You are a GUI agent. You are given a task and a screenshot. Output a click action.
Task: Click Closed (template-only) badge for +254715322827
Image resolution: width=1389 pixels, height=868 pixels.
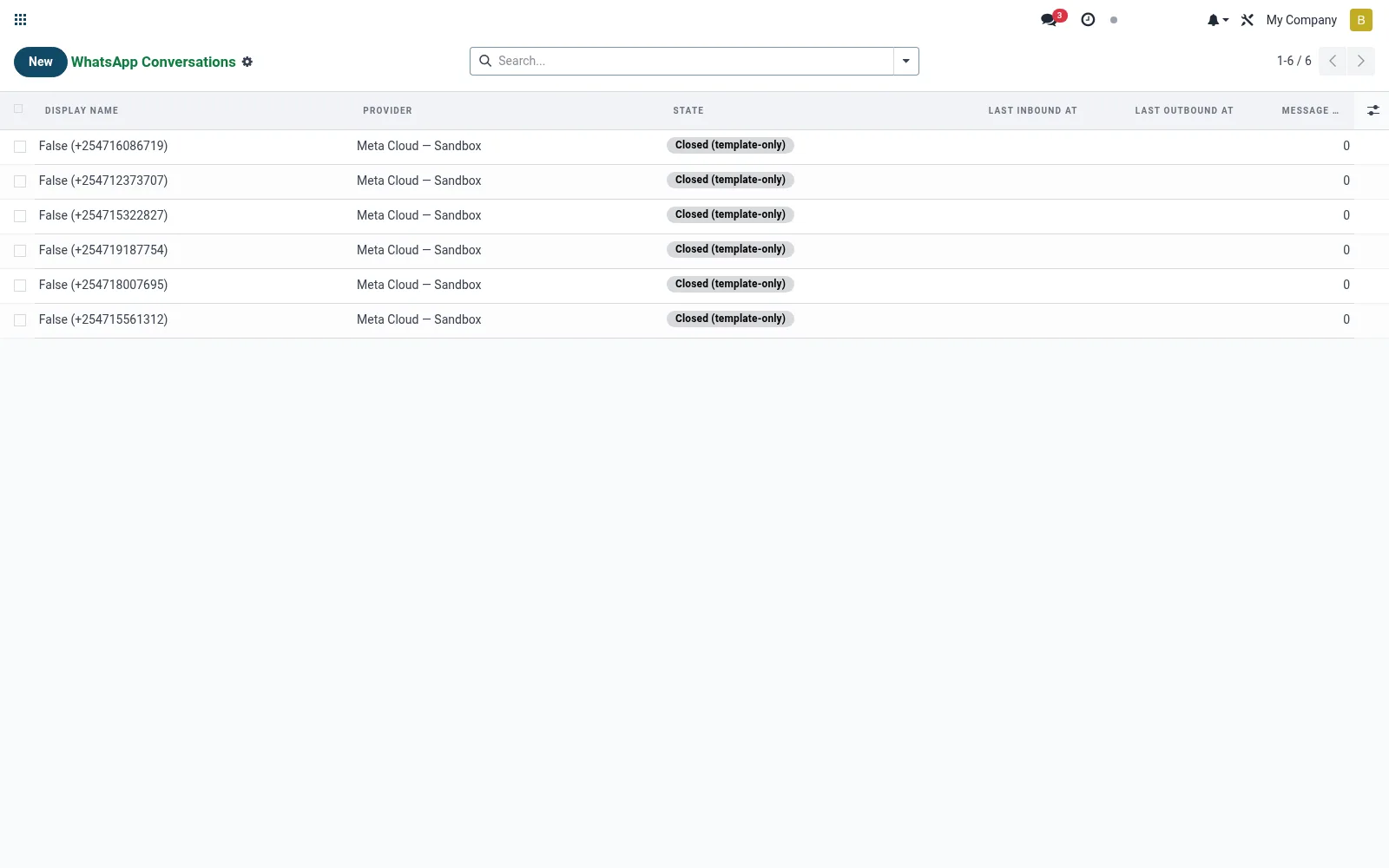(730, 214)
